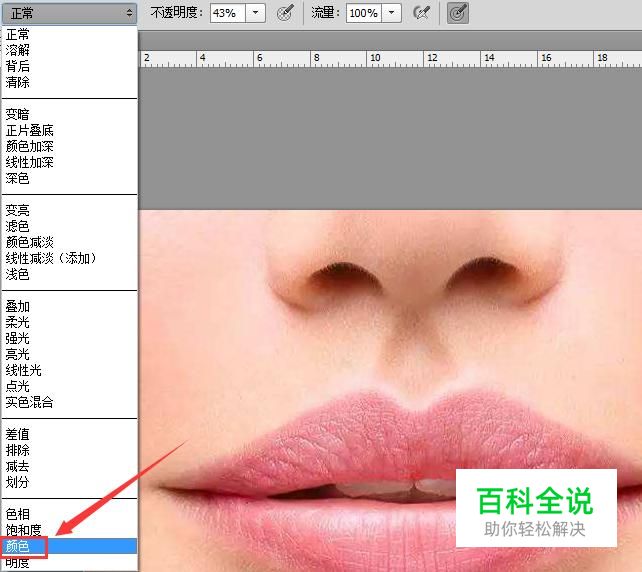642x572 pixels.
Task: Select 变亮 blend mode
Action: (69, 210)
